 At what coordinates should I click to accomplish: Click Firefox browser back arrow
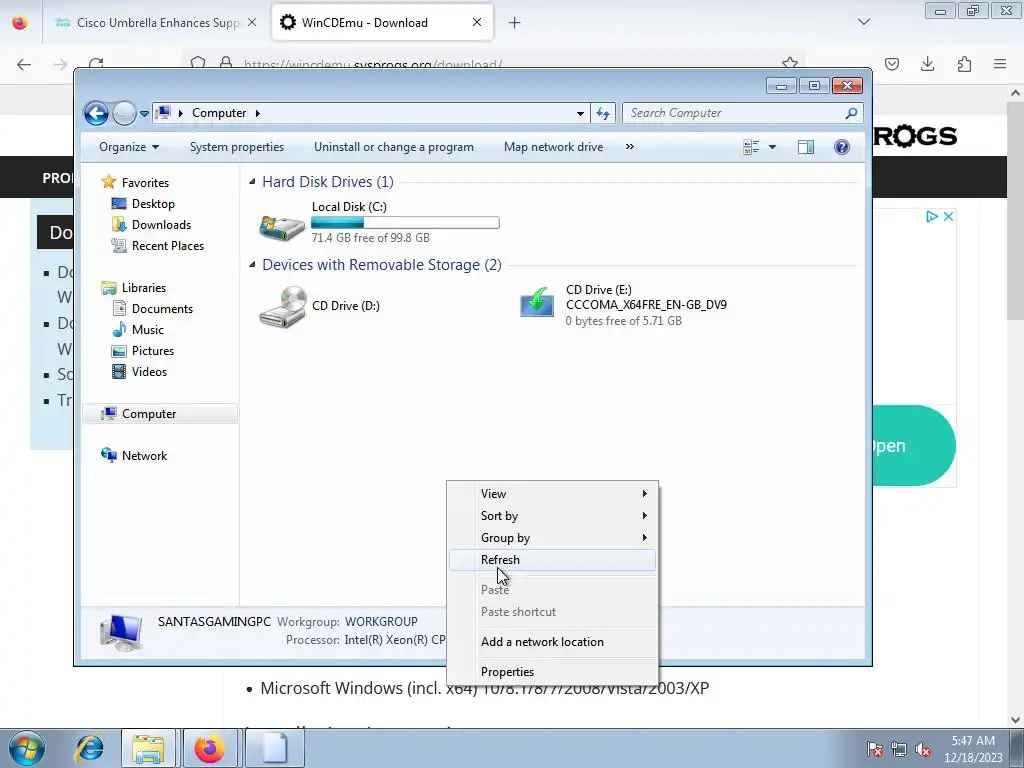coord(24,64)
